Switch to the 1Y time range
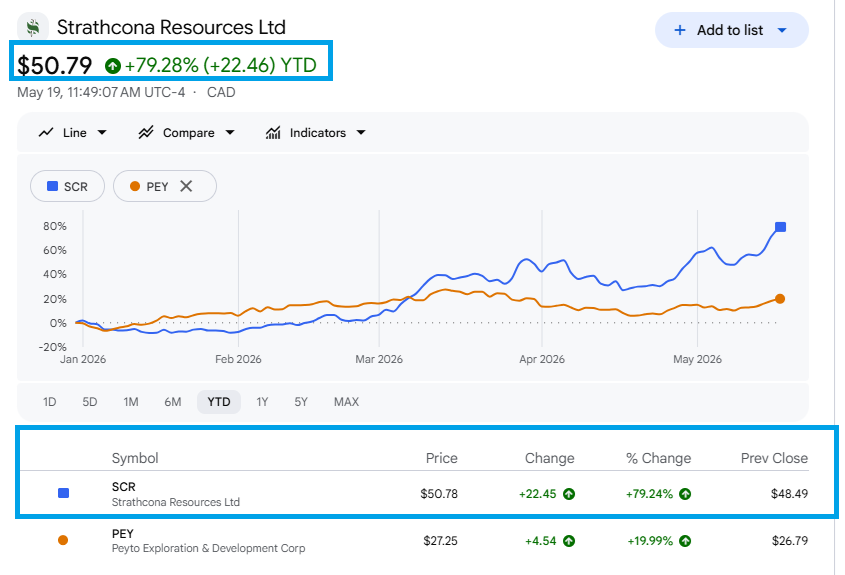This screenshot has height=575, width=845. pos(262,402)
